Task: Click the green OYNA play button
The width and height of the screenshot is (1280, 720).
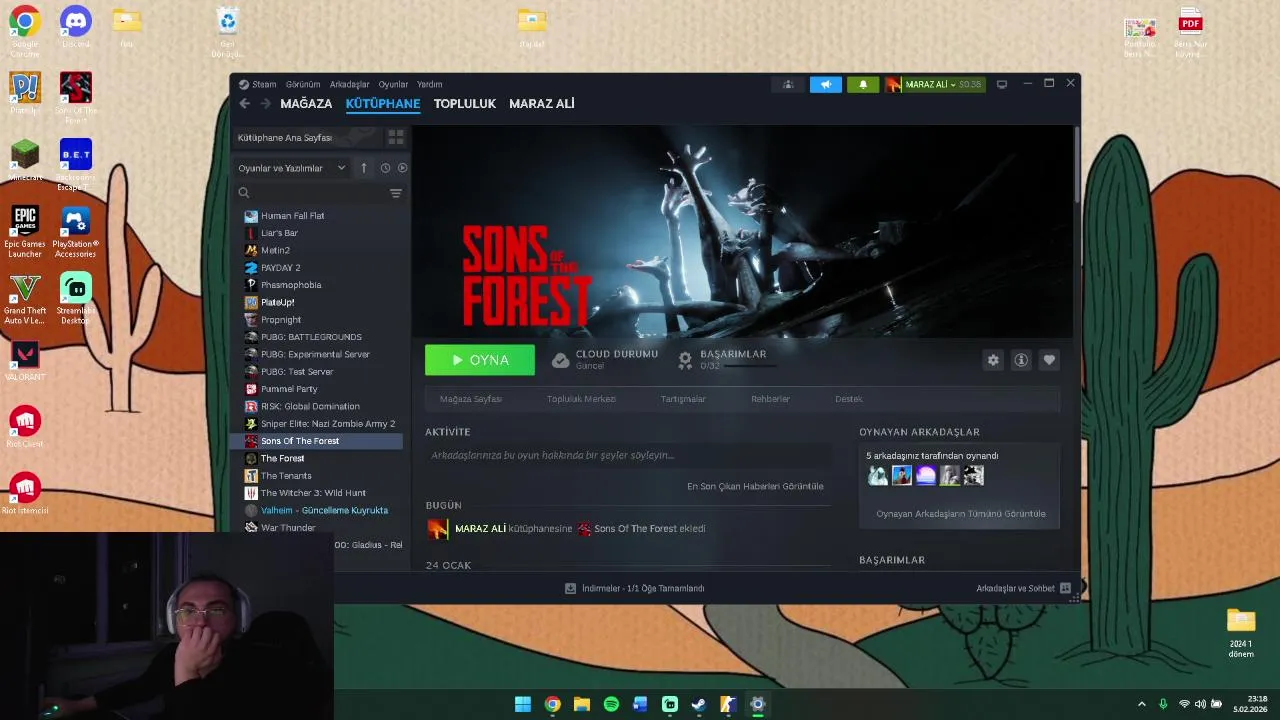Action: click(480, 360)
